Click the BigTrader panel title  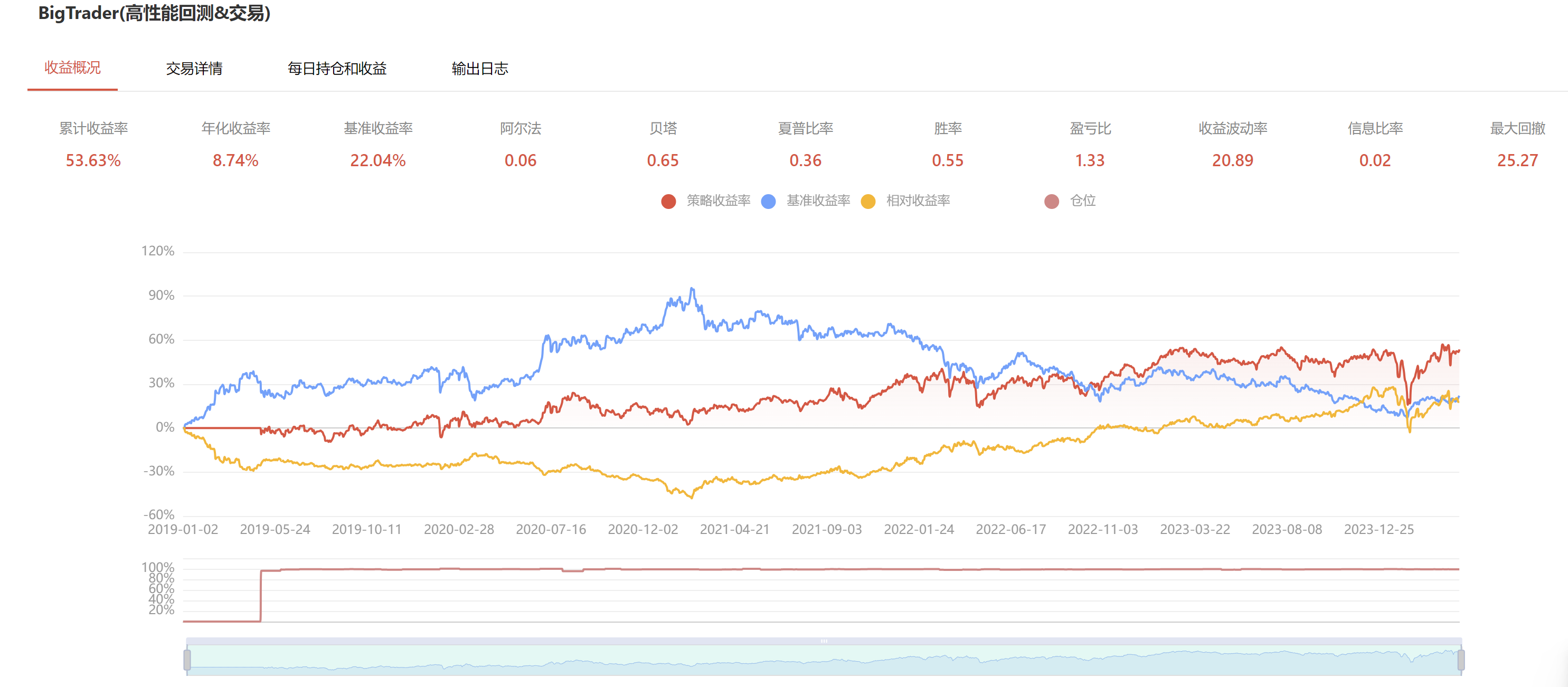[154, 13]
